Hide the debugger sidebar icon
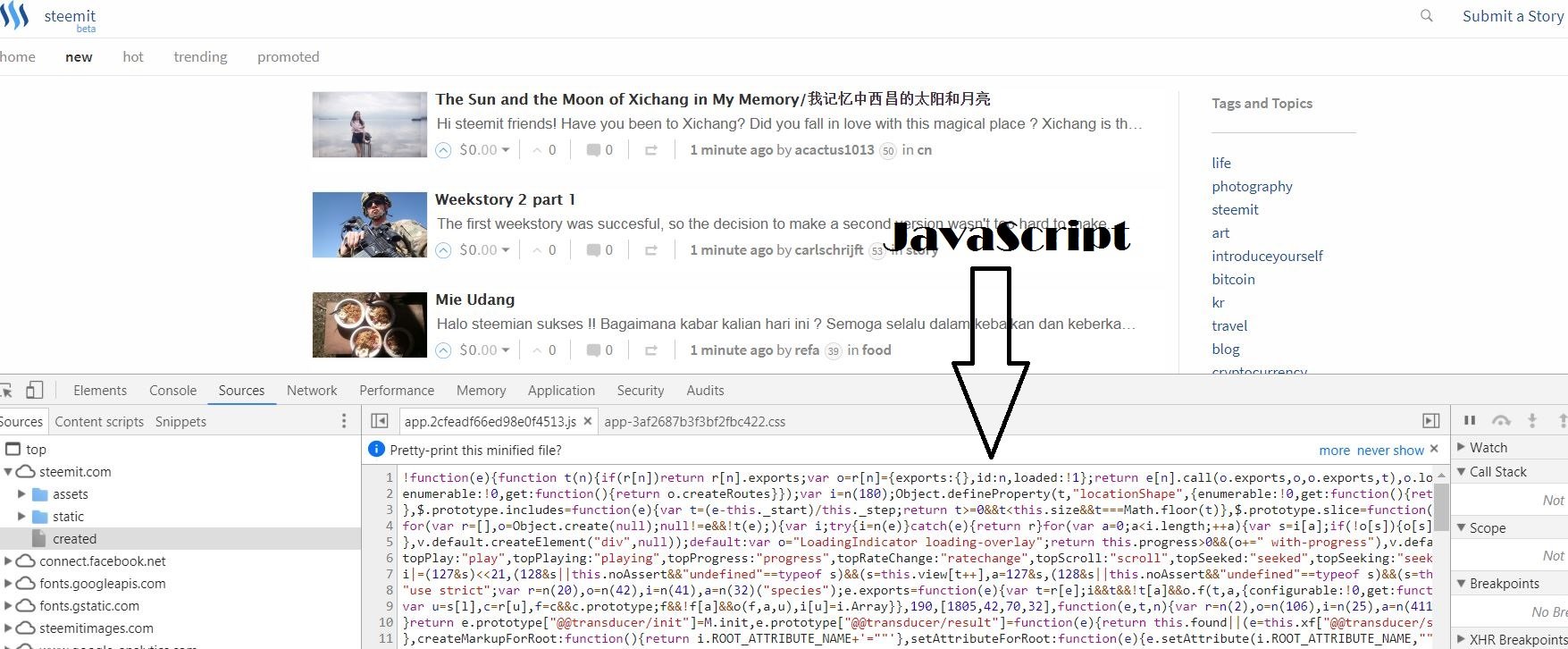 pos(1431,421)
